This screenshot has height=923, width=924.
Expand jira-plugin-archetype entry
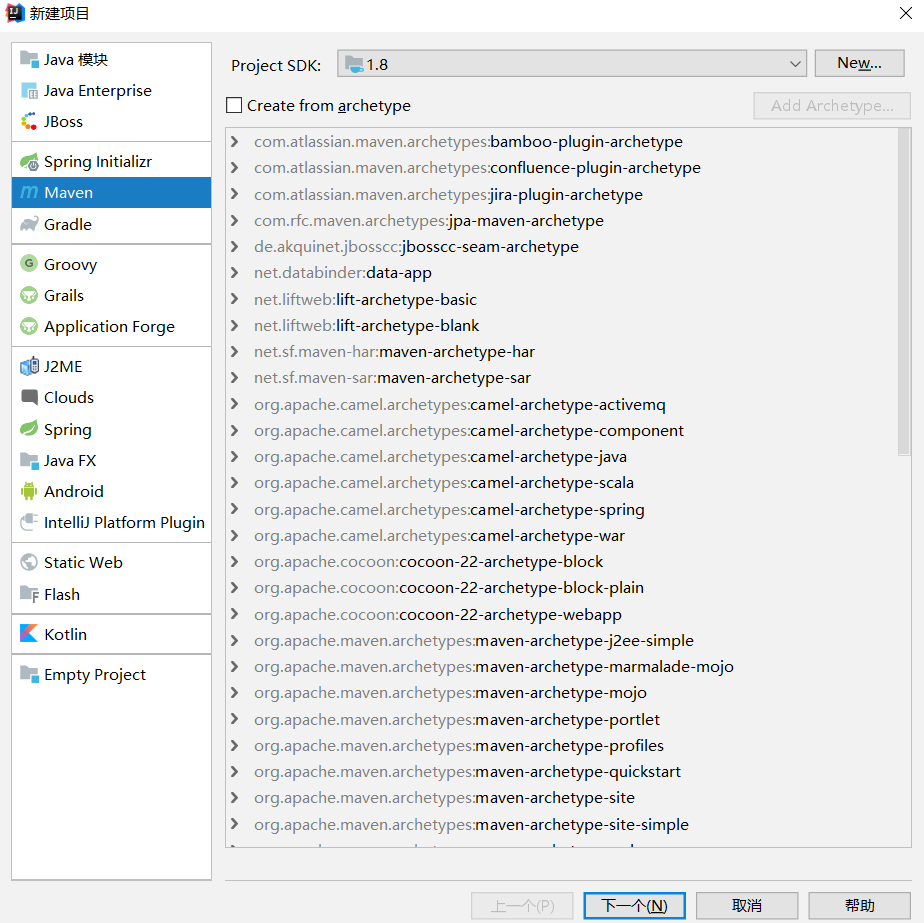click(235, 194)
